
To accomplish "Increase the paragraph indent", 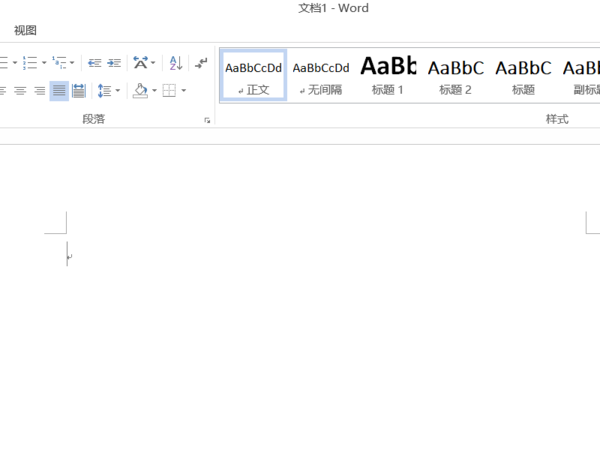I will (114, 63).
